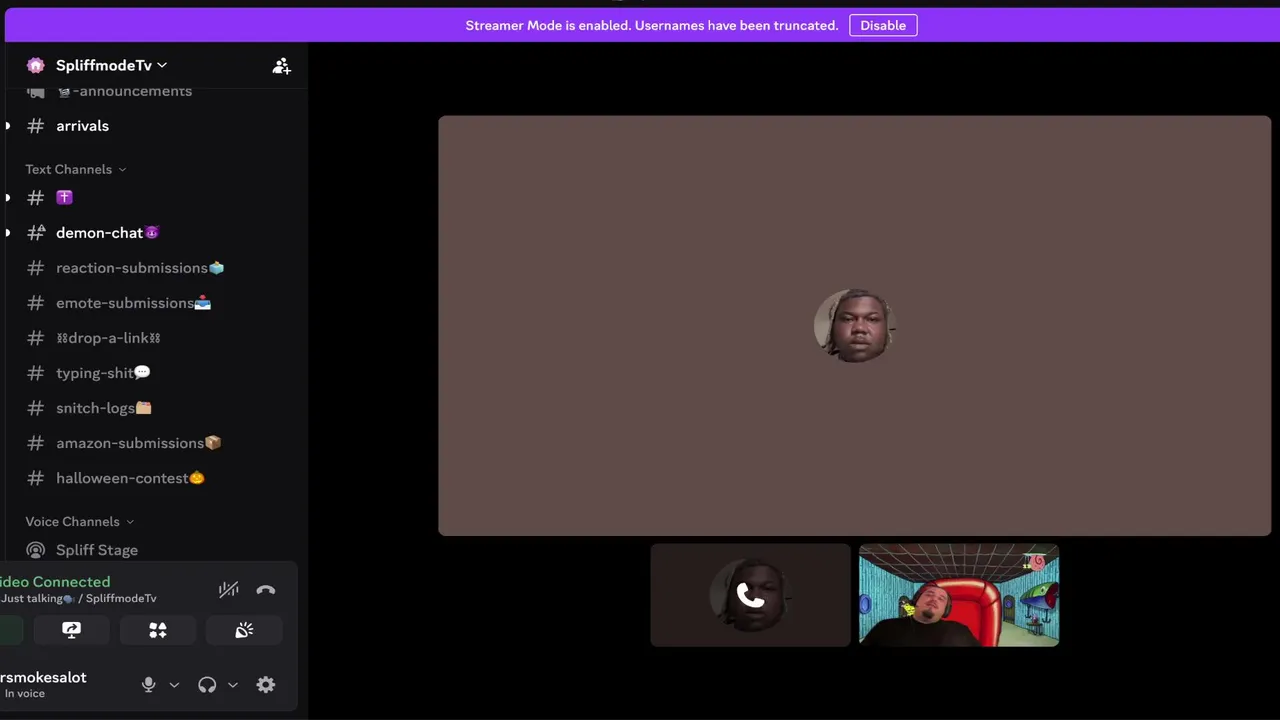Click the share your screen button

point(71,630)
